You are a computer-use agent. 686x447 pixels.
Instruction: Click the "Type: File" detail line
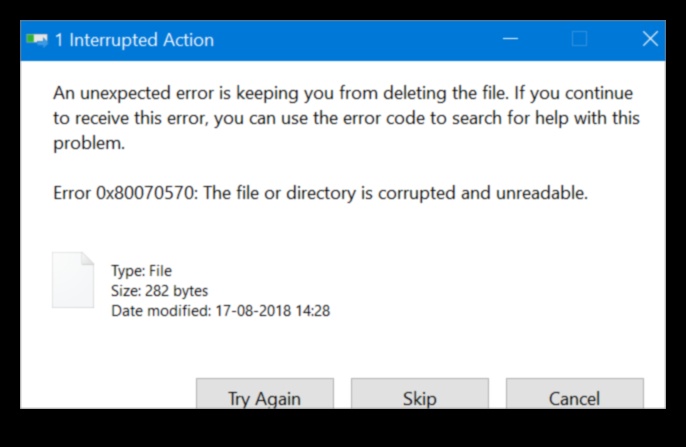coord(141,270)
